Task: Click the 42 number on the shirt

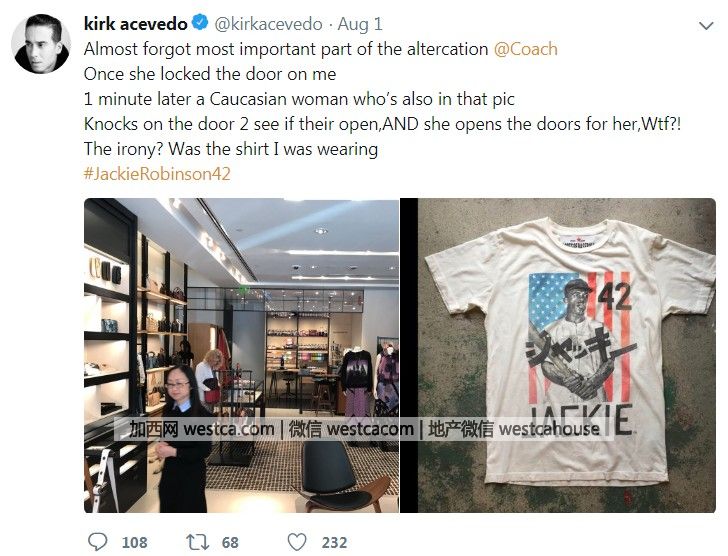Action: click(614, 296)
